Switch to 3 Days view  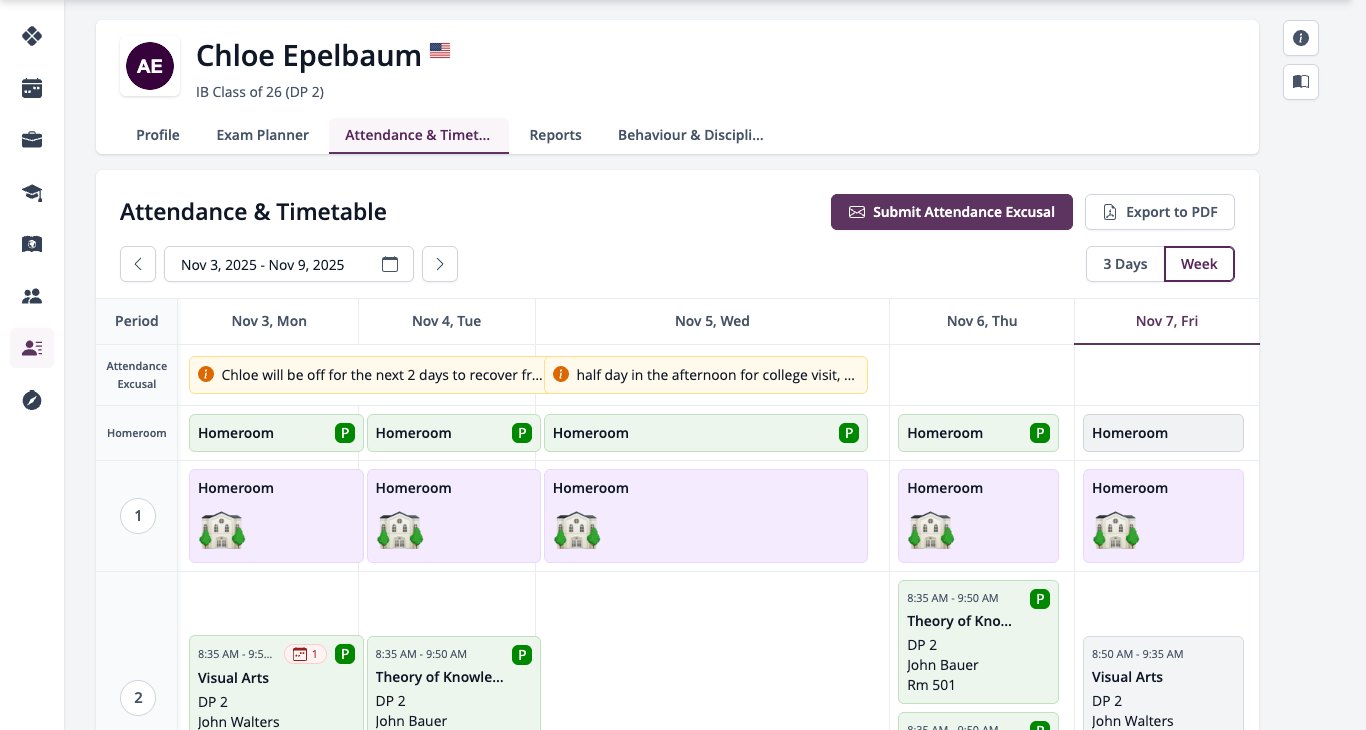(1125, 264)
